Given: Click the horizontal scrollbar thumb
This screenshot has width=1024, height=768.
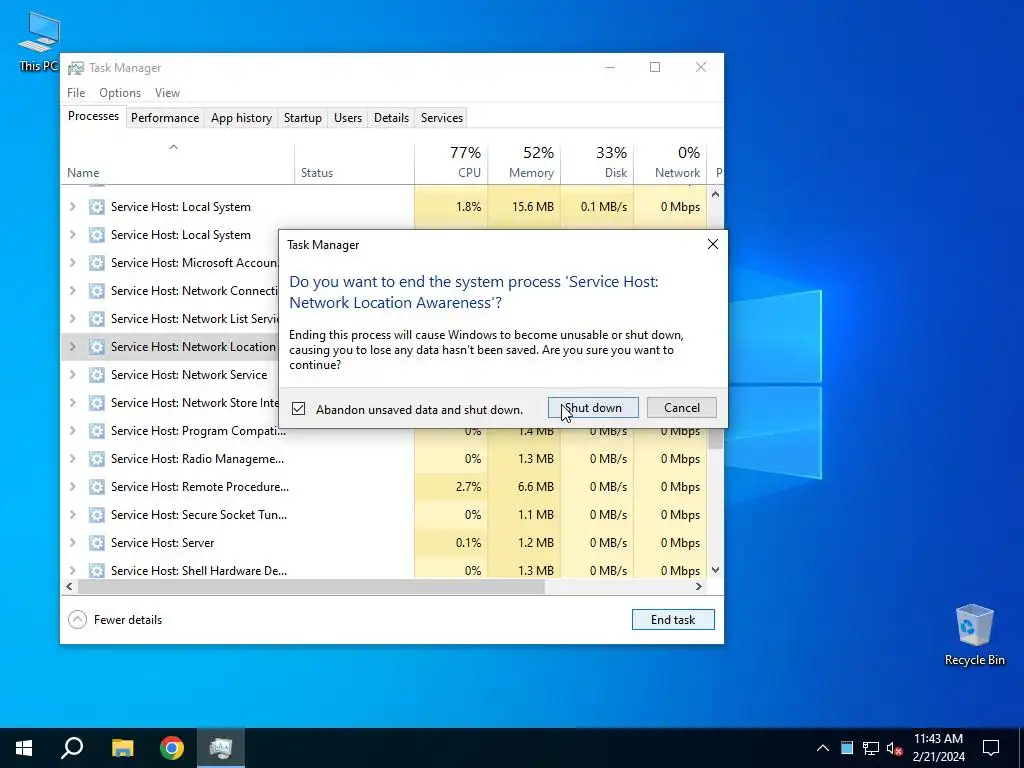Looking at the screenshot, I should pyautogui.click(x=311, y=586).
